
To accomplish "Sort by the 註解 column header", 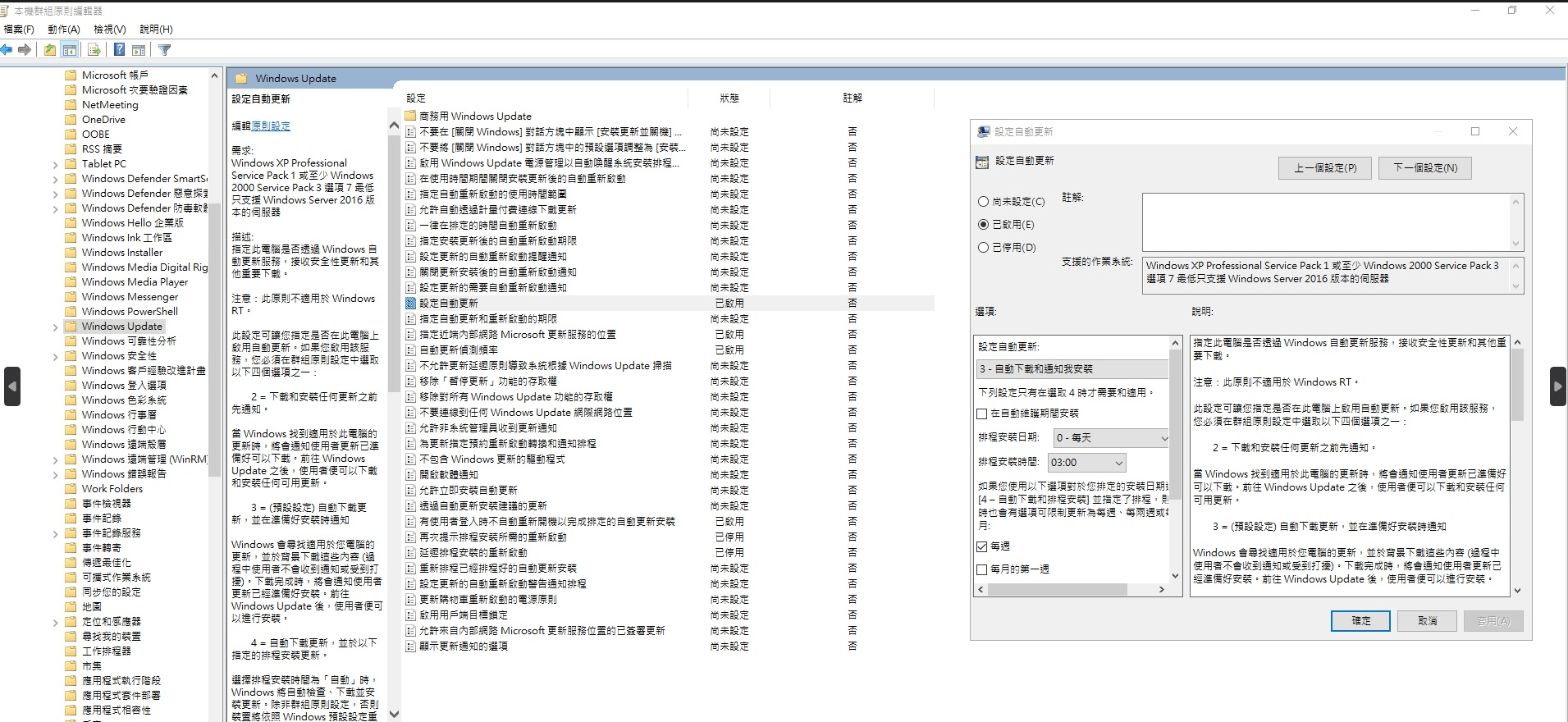I will [853, 98].
